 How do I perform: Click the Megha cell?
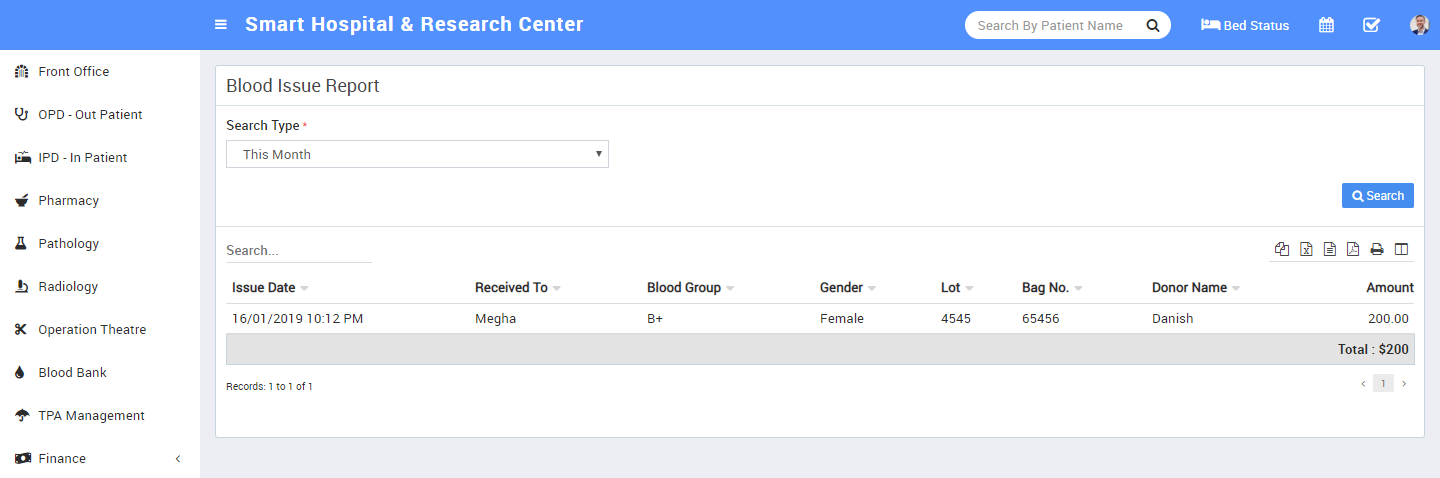point(496,319)
